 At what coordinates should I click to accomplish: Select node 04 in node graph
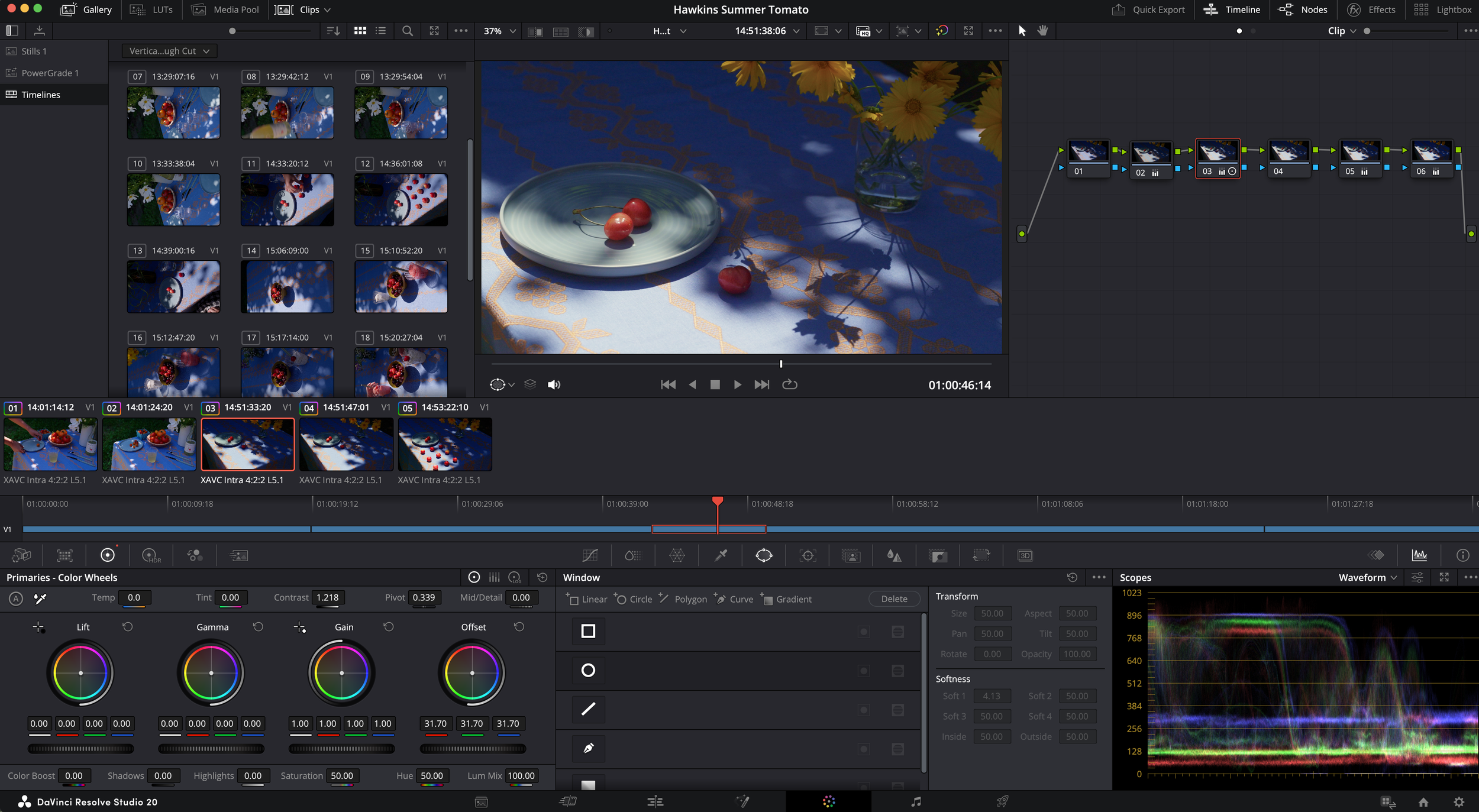[1289, 157]
